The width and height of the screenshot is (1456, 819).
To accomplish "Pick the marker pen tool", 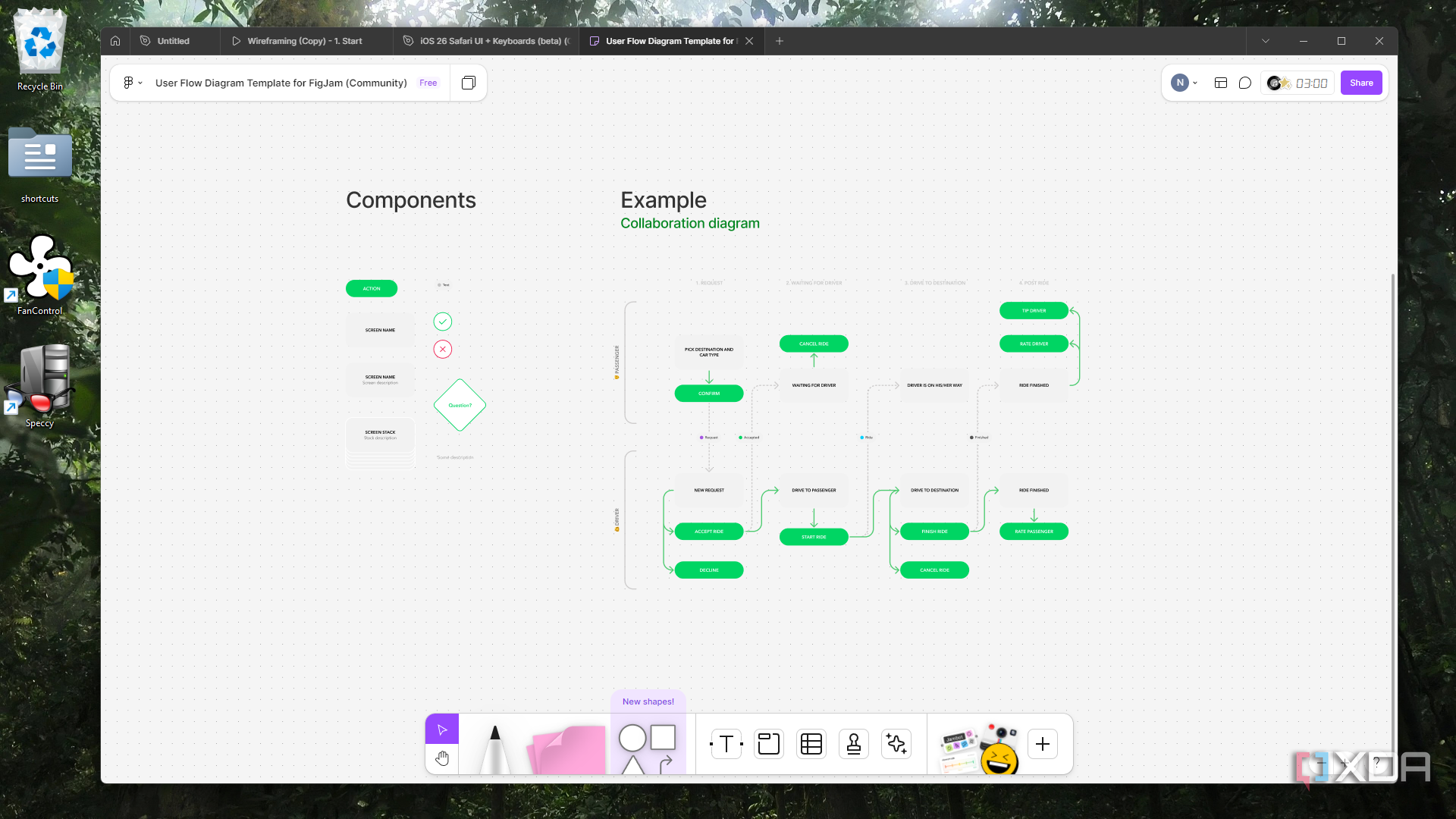I will pyautogui.click(x=495, y=749).
